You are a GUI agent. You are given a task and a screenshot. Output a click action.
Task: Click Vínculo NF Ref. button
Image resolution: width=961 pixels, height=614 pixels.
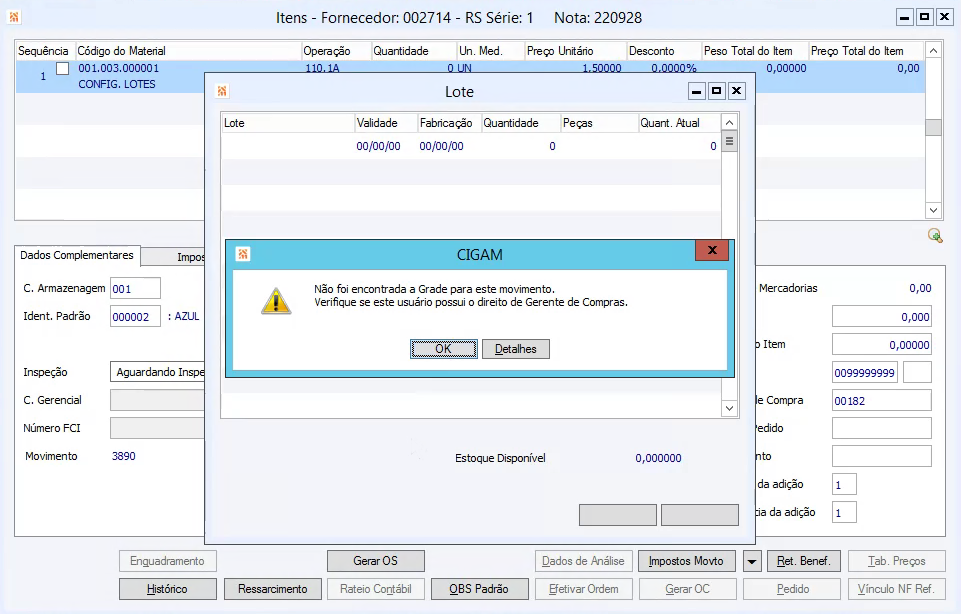coord(897,589)
